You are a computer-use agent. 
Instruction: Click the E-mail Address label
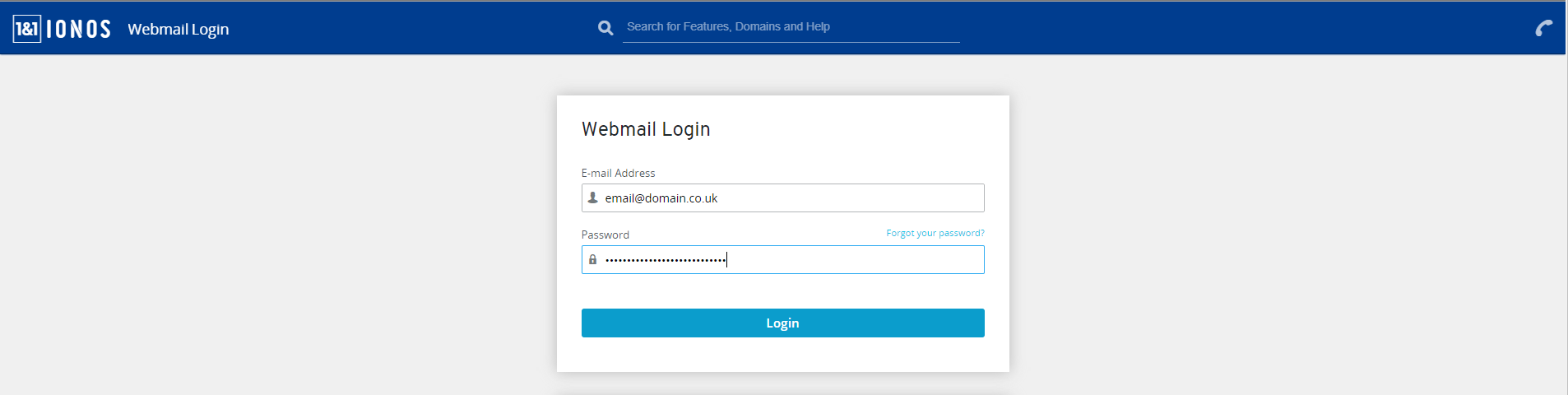619,173
